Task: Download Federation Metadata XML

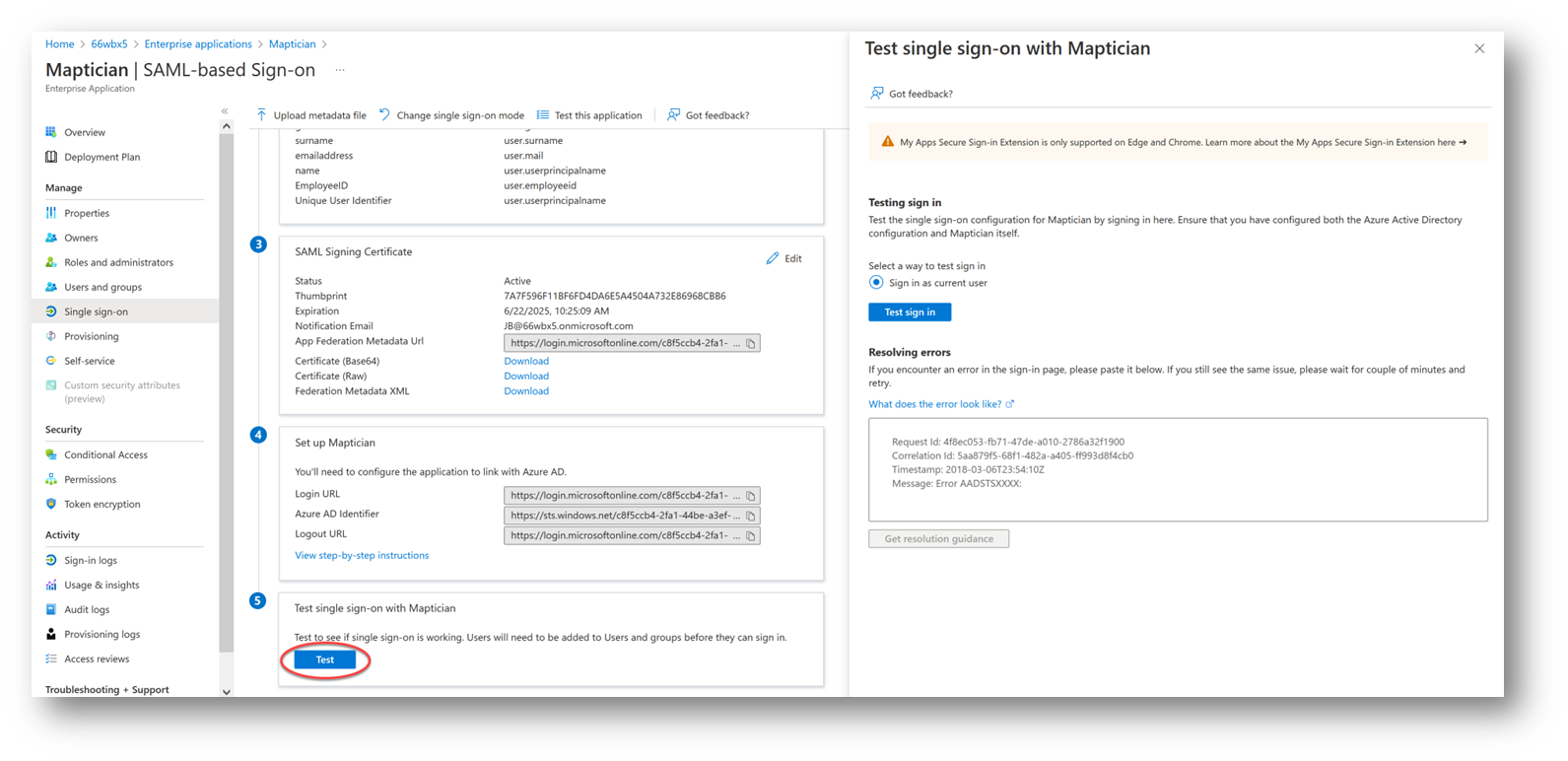Action: pos(526,391)
